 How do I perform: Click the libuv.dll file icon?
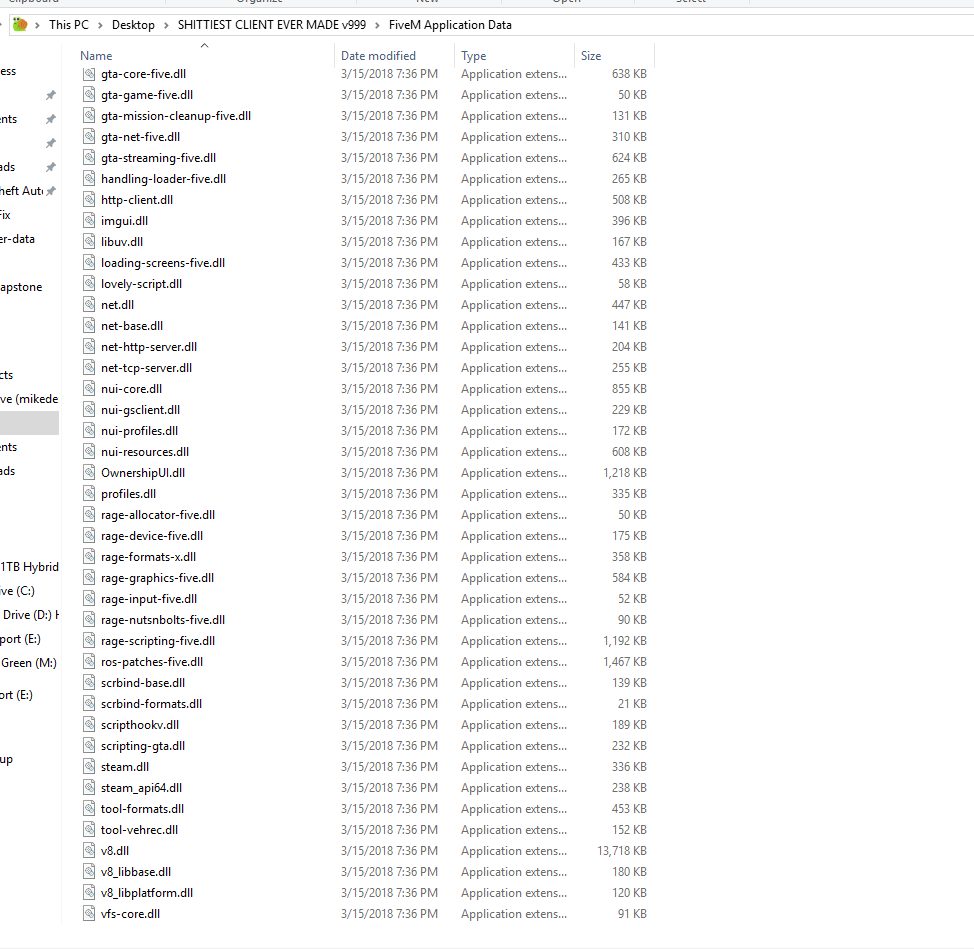pos(89,242)
